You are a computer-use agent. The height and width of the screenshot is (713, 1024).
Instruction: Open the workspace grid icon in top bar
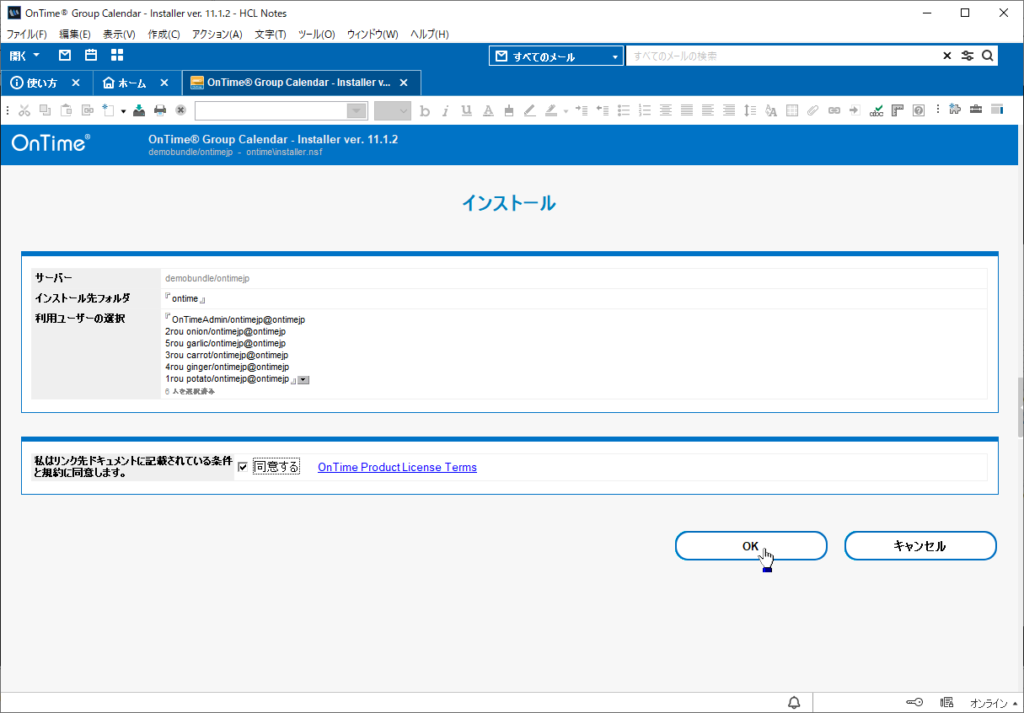tap(117, 55)
